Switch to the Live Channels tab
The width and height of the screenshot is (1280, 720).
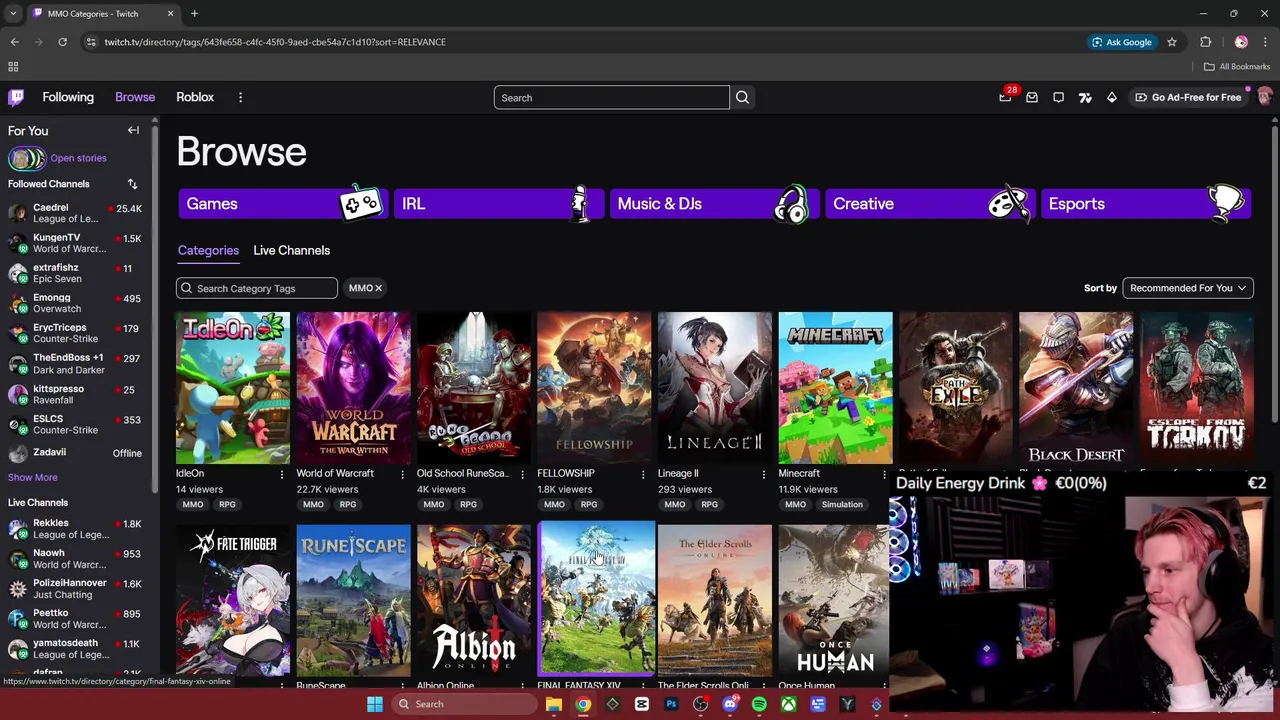point(291,250)
